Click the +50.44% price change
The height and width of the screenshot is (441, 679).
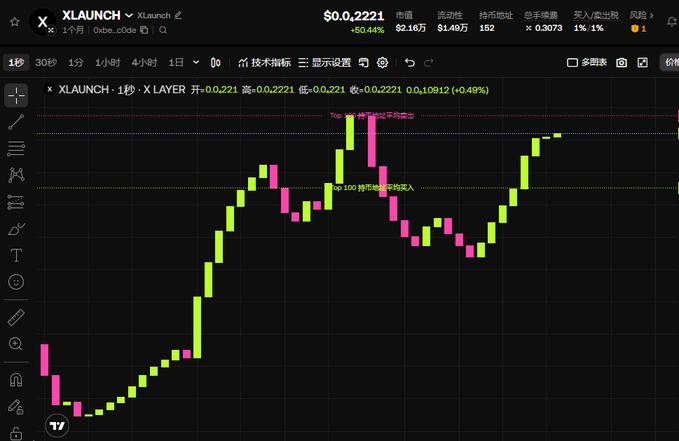tap(367, 30)
